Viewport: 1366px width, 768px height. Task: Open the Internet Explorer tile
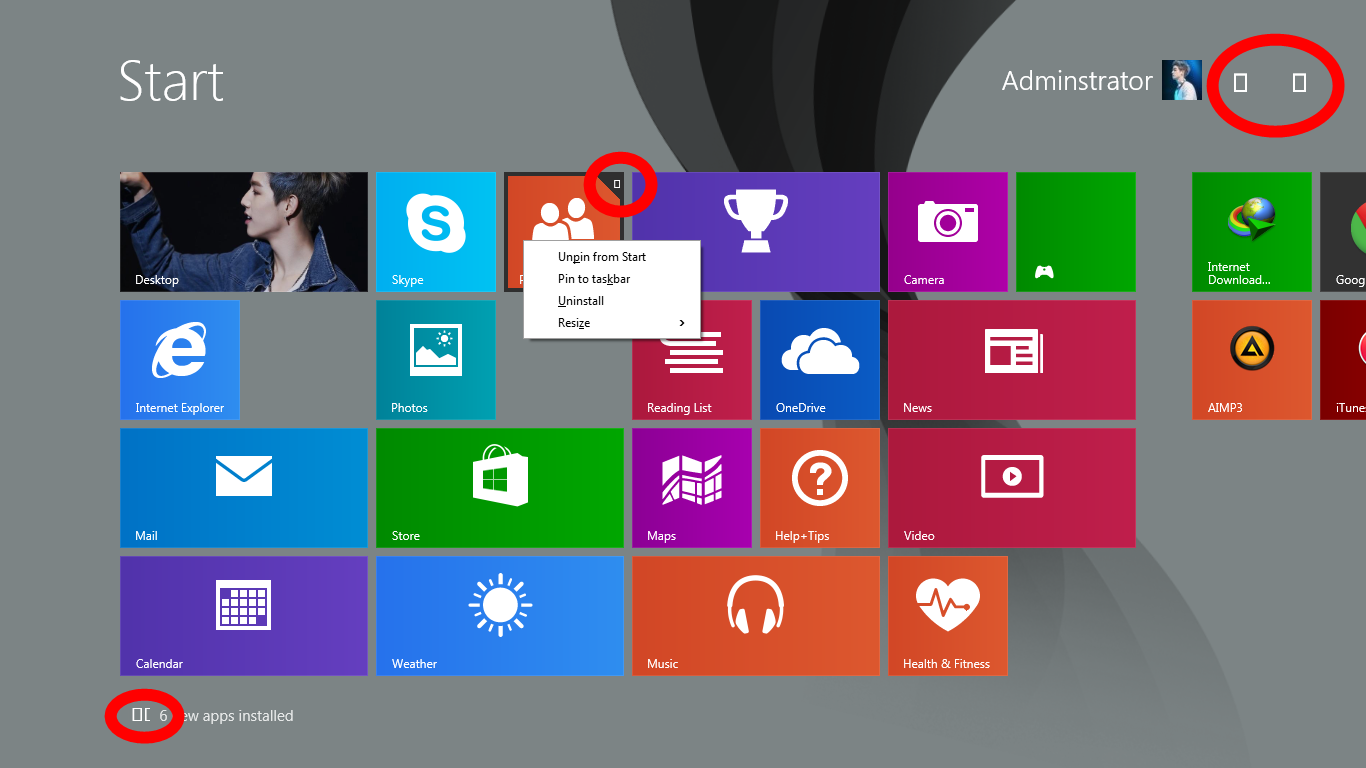[179, 359]
